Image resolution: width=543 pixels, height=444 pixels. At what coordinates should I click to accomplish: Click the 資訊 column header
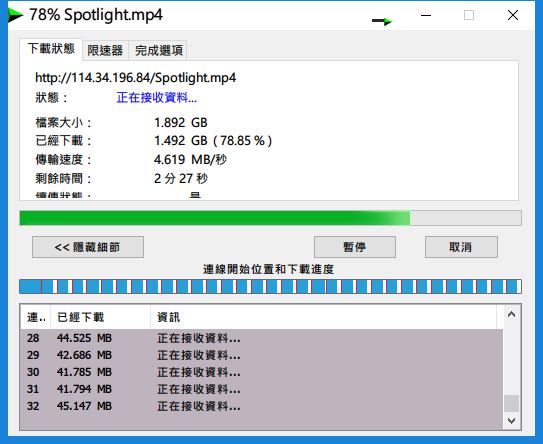tap(323, 317)
